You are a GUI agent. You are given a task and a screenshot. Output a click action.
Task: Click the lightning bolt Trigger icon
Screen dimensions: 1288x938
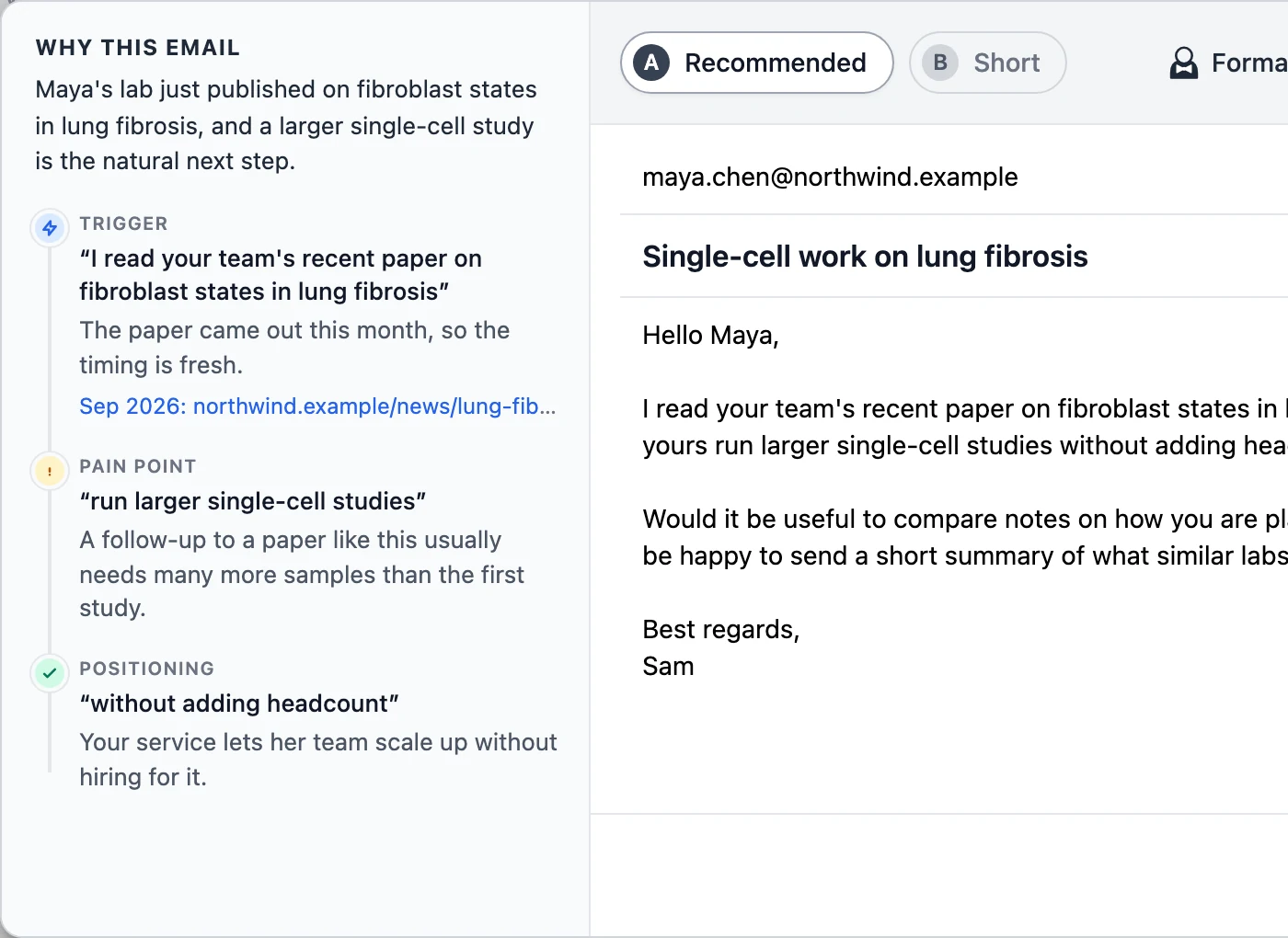pos(50,227)
